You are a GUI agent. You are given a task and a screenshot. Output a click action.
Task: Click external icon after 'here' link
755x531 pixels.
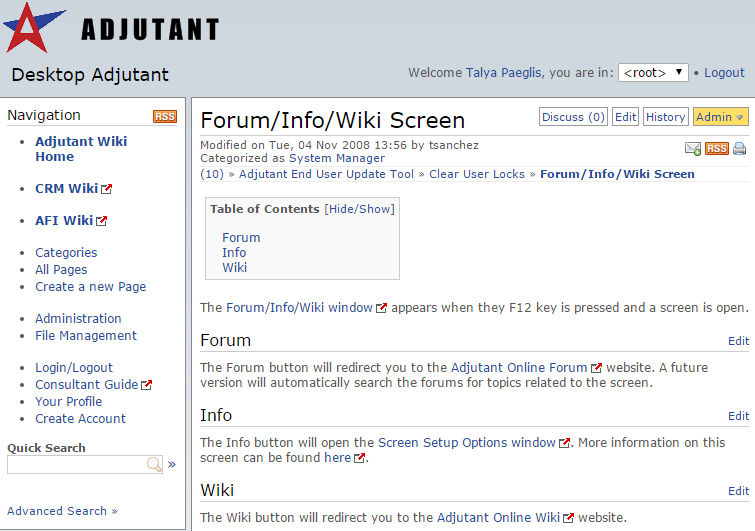pos(359,458)
